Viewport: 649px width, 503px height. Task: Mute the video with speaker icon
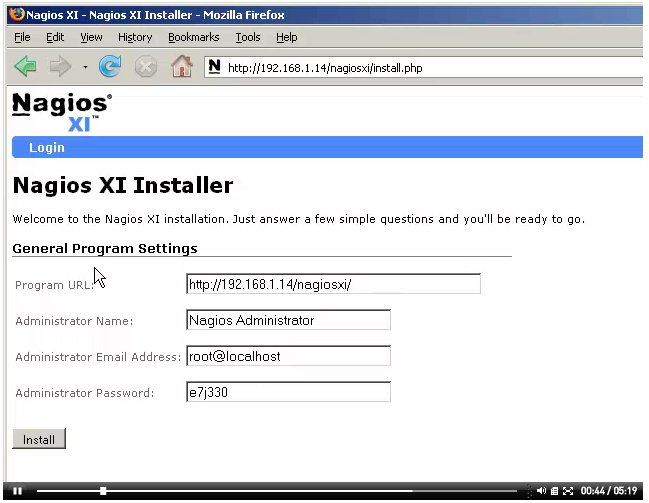pos(541,491)
